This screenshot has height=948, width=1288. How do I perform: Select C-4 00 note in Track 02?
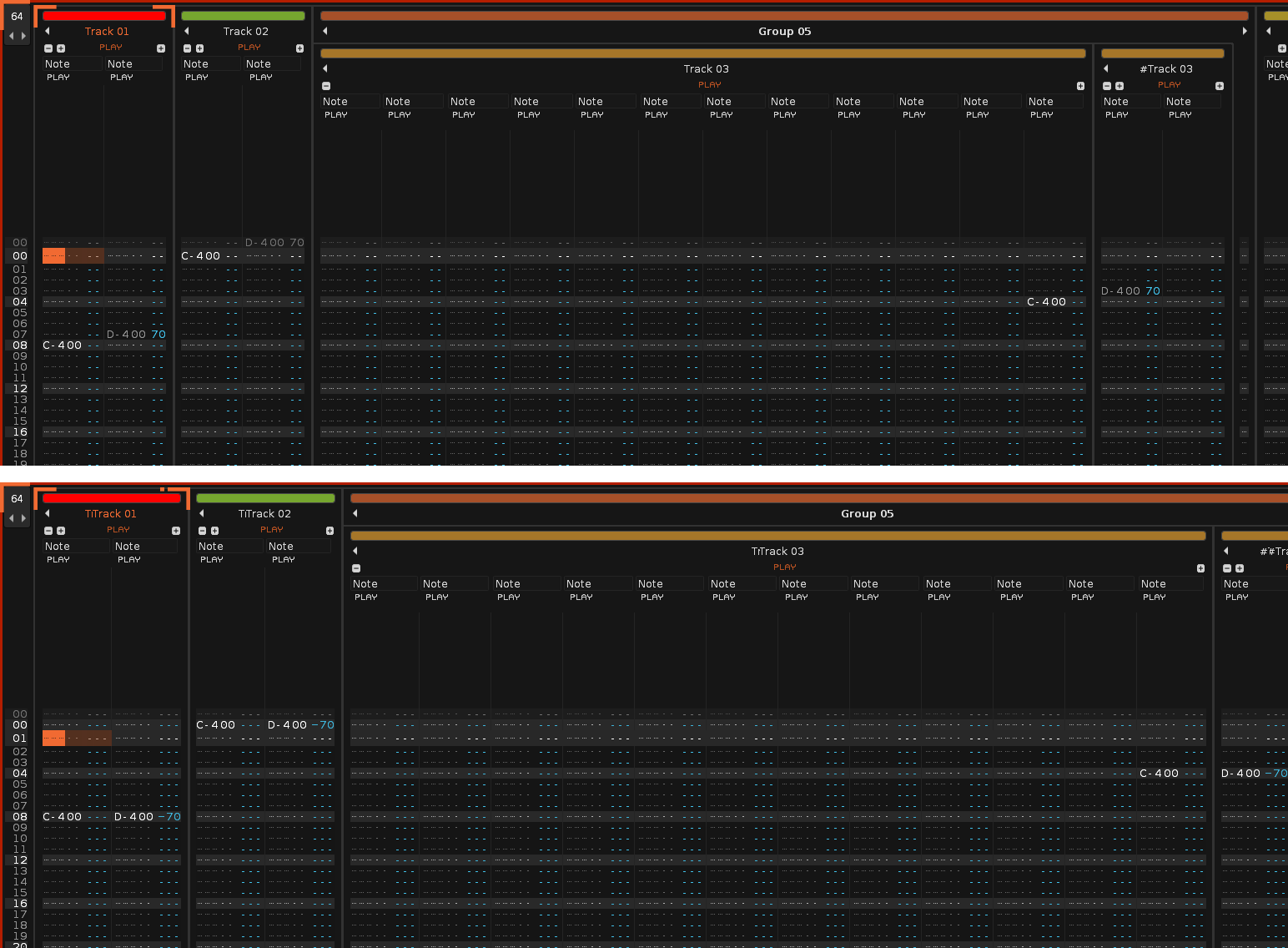pos(201,256)
